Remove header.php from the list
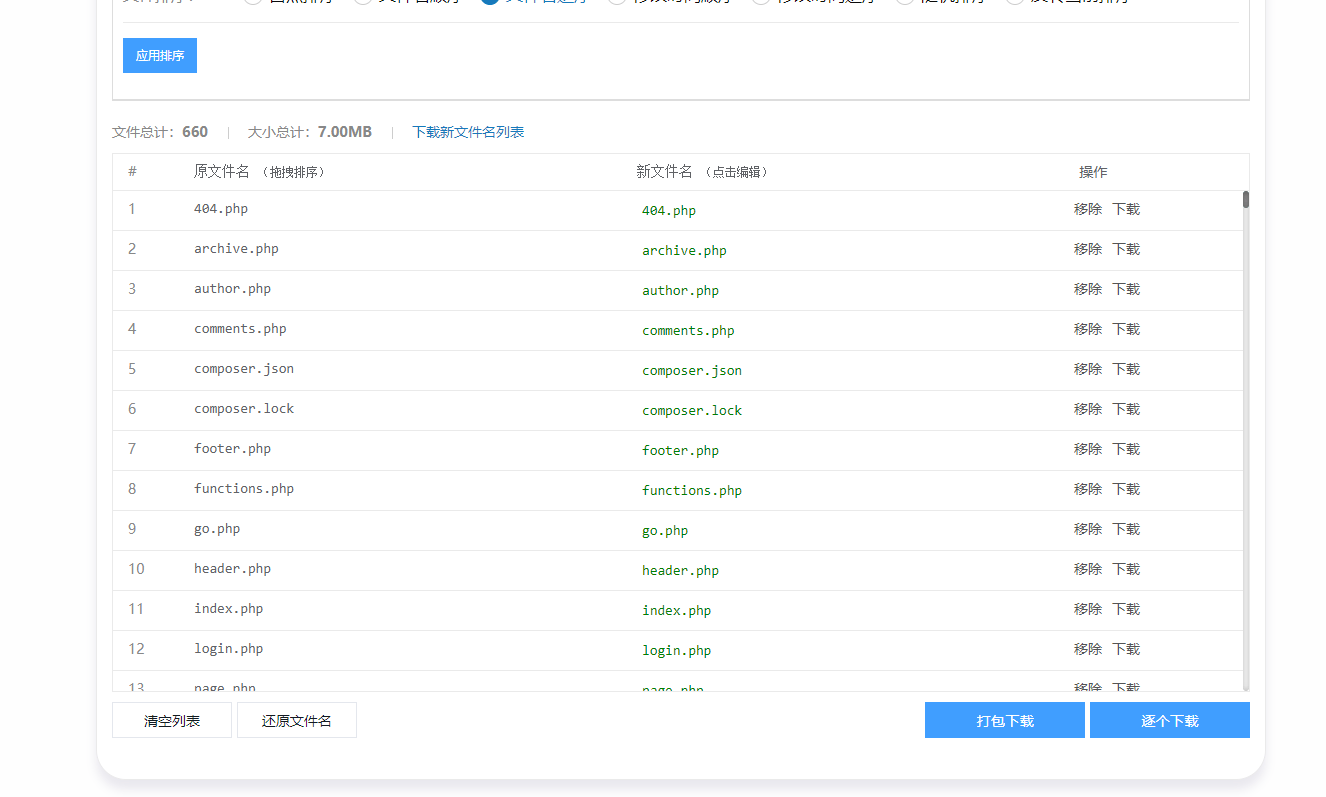 1087,568
